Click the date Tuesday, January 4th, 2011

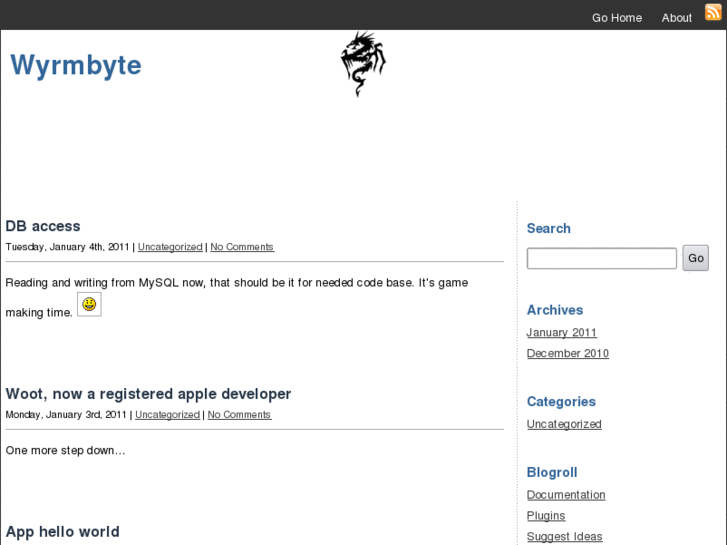tap(67, 247)
